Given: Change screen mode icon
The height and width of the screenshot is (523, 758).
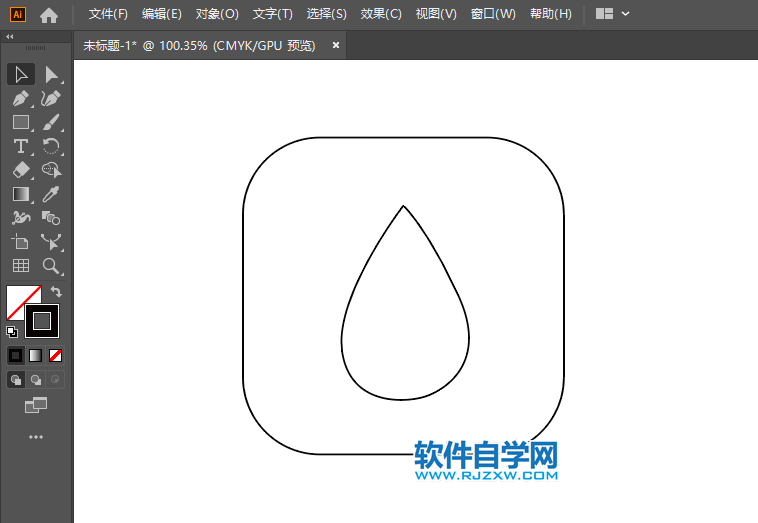Looking at the screenshot, I should tap(36, 405).
